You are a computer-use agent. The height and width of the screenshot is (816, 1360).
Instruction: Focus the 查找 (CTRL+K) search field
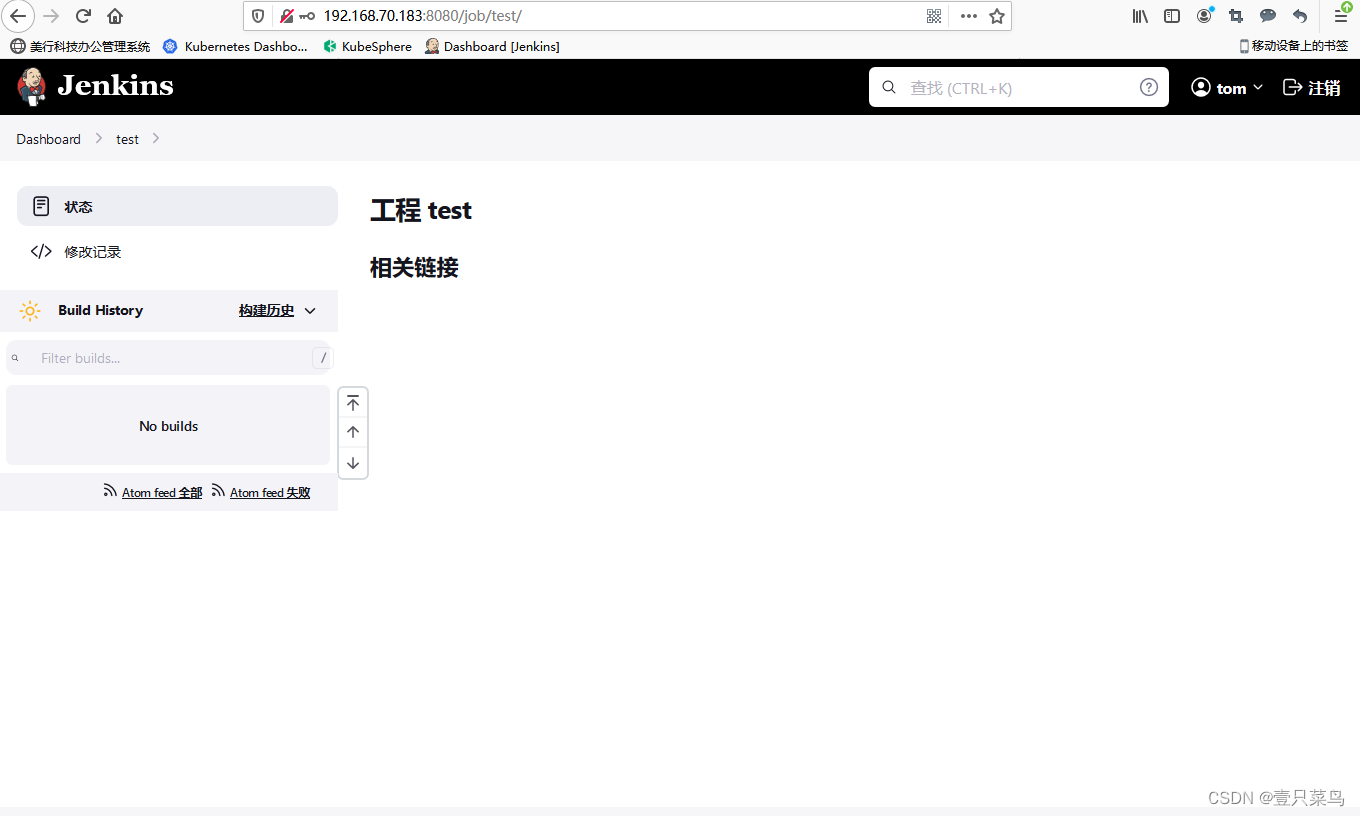[1019, 87]
